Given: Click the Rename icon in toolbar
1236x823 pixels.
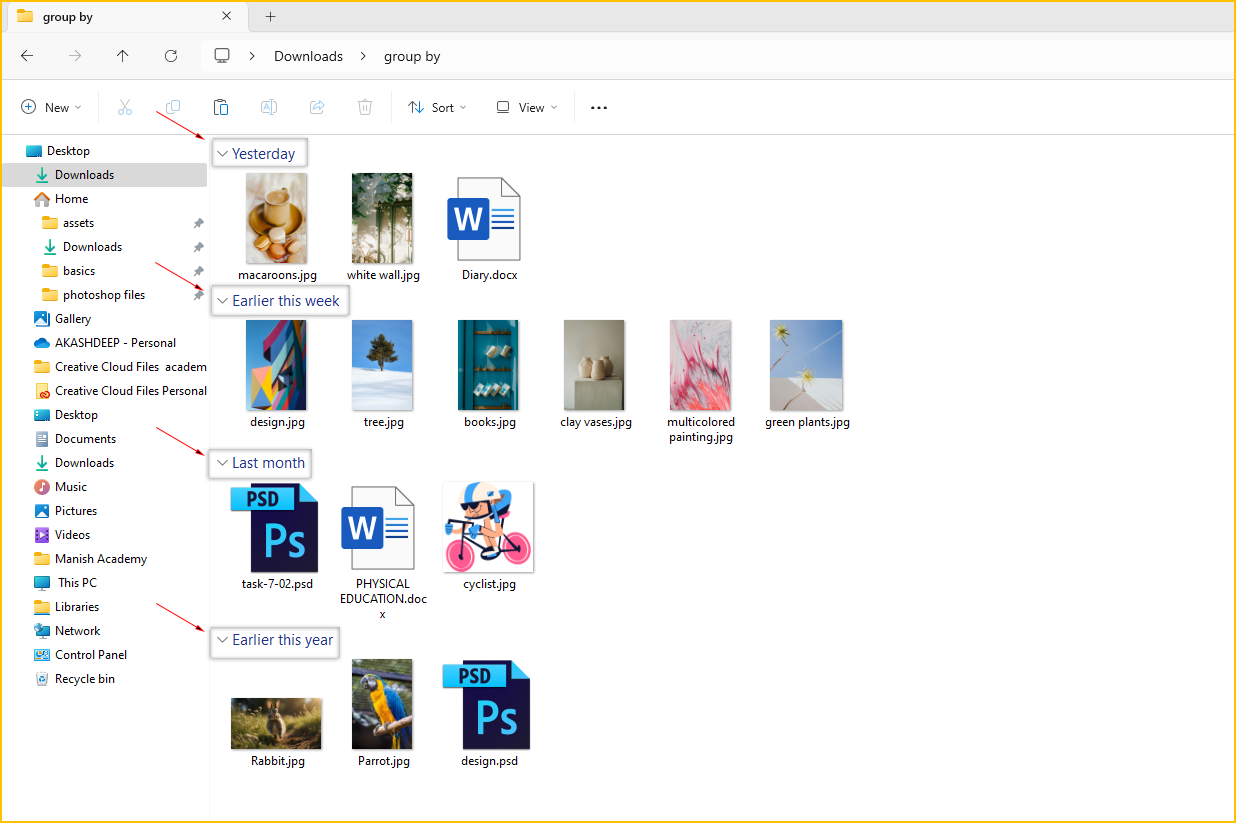Looking at the screenshot, I should pyautogui.click(x=269, y=107).
